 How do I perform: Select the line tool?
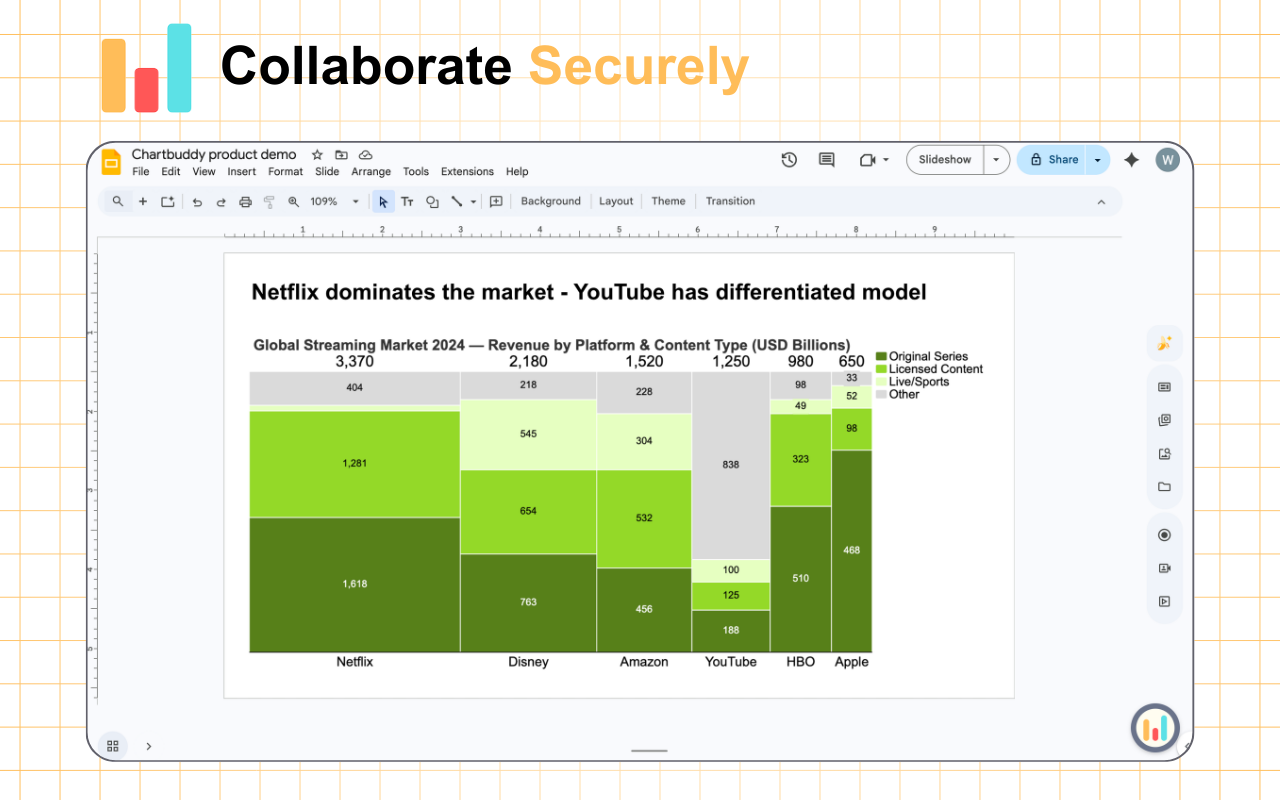coord(457,201)
